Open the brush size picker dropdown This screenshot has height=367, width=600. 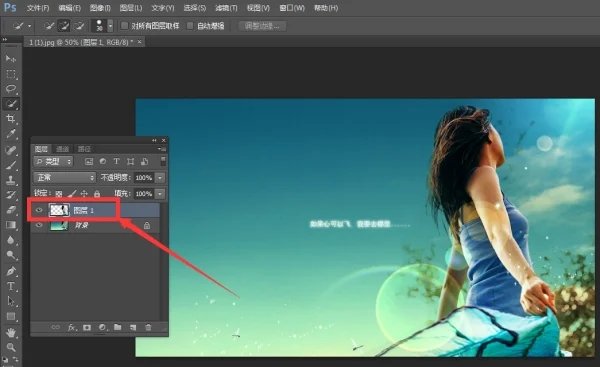111,26
